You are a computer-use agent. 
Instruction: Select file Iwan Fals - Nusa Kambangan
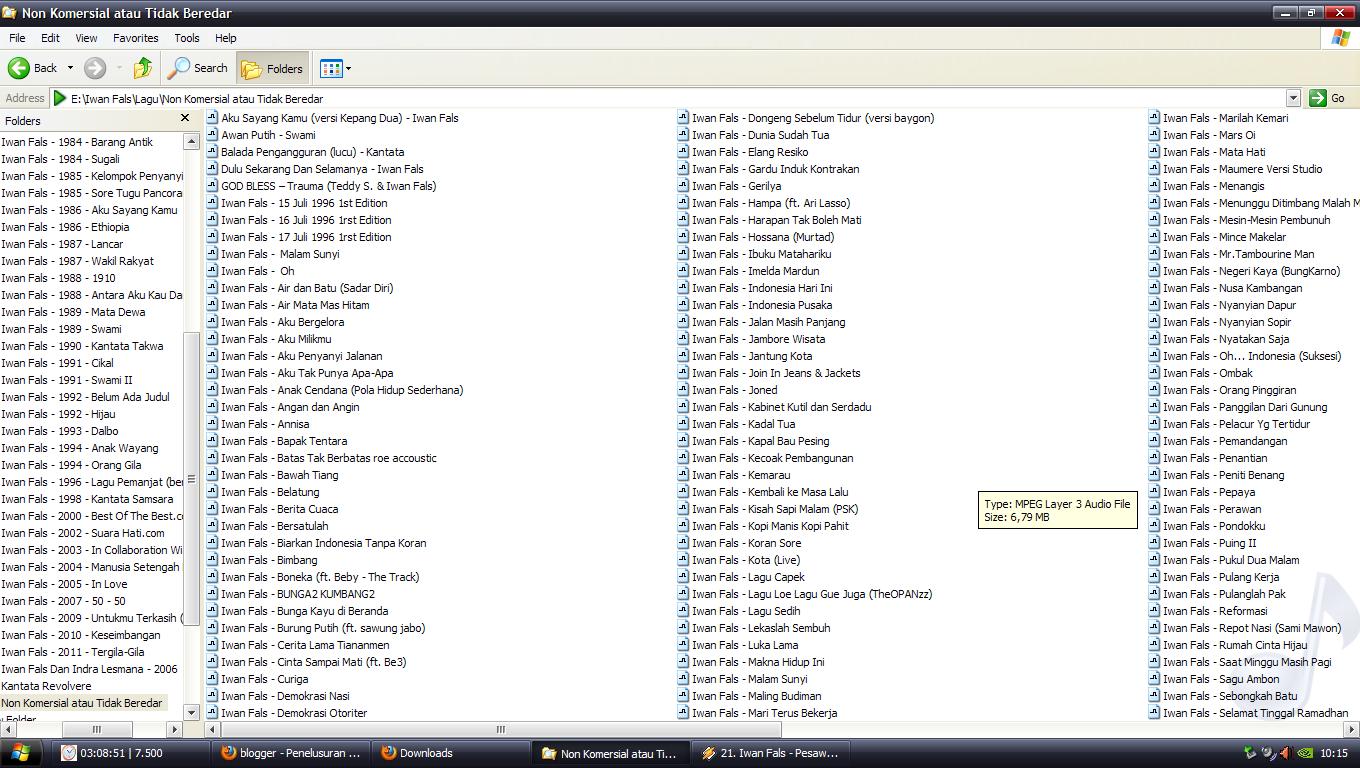point(1232,288)
